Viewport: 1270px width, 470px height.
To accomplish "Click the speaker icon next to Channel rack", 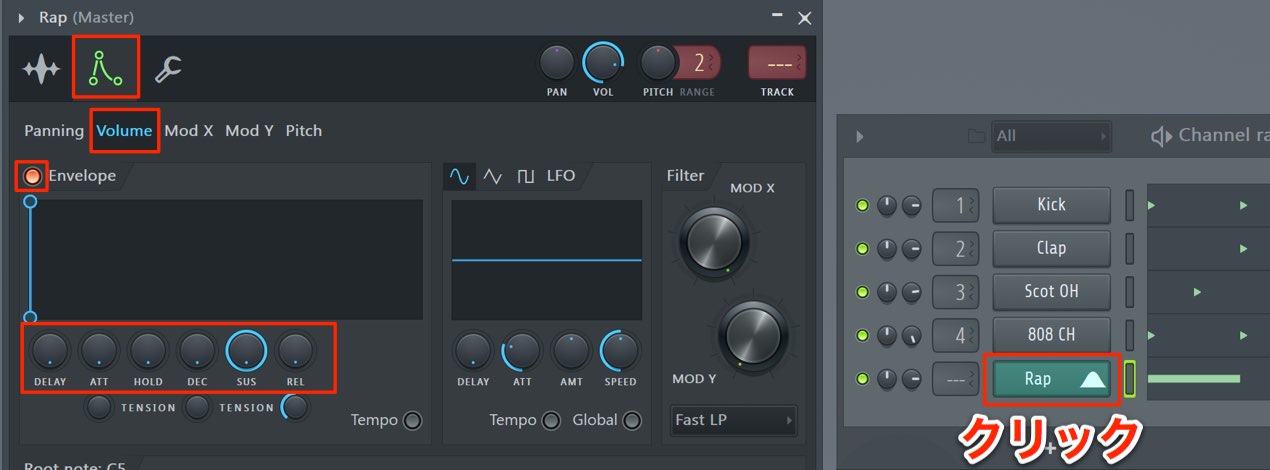I will (1161, 136).
